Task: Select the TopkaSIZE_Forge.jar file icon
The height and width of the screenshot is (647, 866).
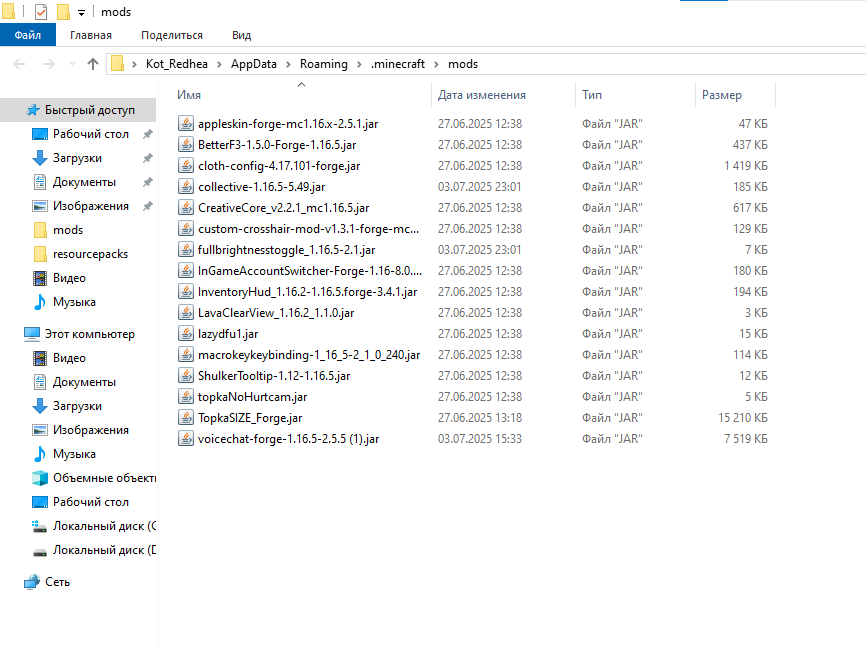Action: click(186, 417)
